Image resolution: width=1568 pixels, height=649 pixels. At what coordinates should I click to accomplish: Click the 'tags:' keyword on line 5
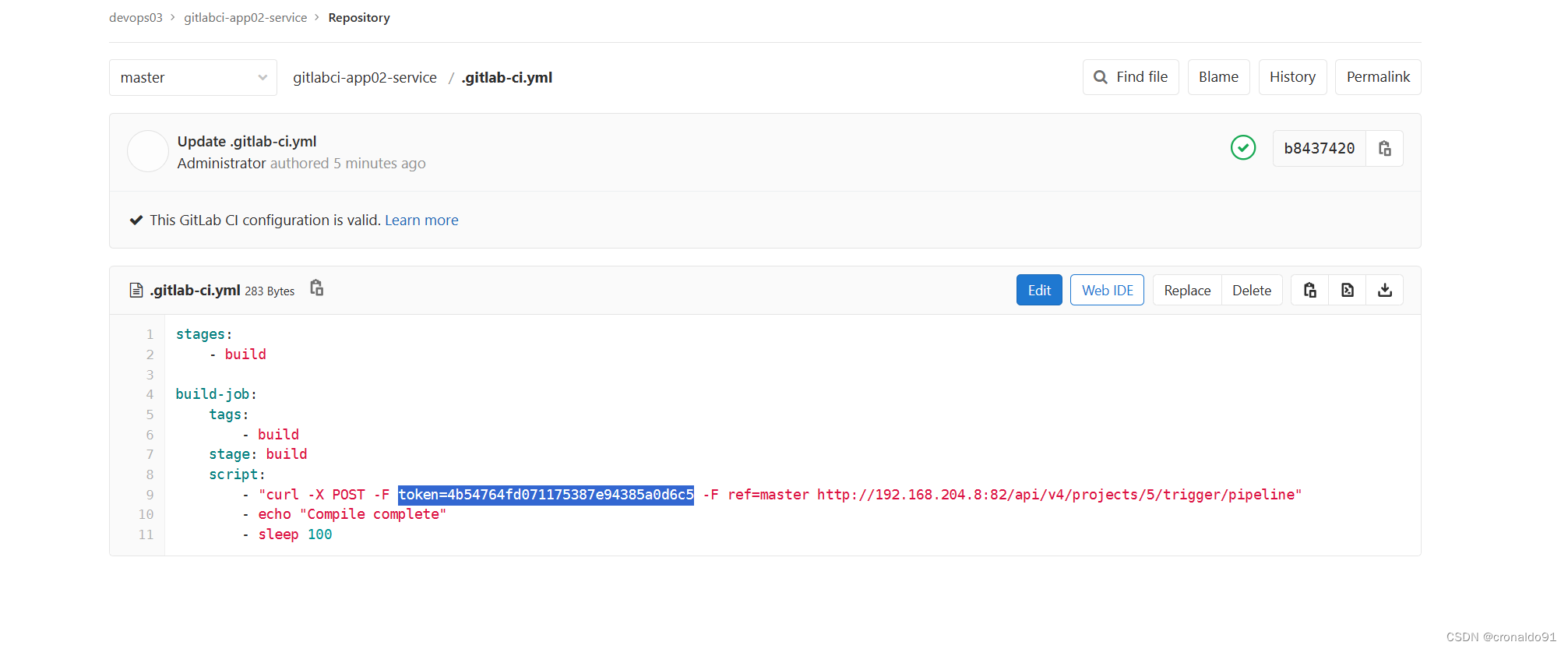coord(228,414)
